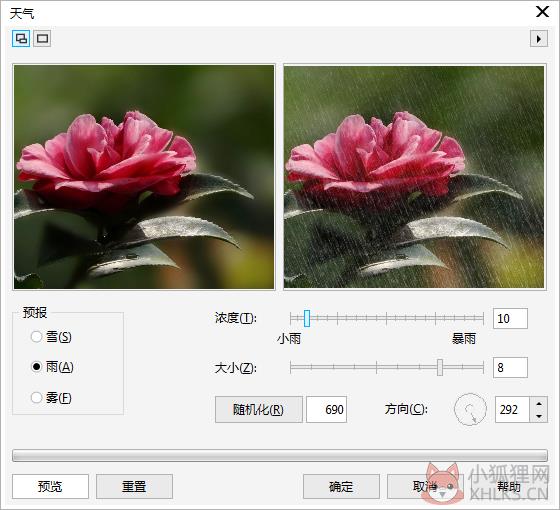Click the 重置 reset button

[x=134, y=486]
